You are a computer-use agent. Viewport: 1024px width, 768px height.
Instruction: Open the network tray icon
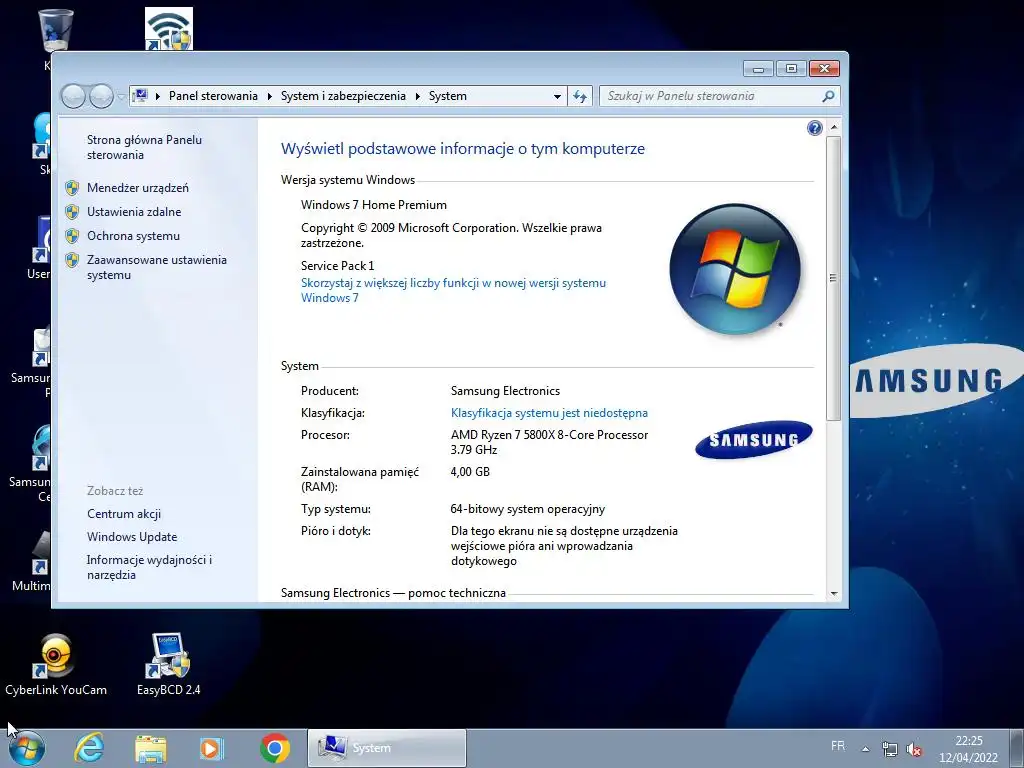coord(889,749)
